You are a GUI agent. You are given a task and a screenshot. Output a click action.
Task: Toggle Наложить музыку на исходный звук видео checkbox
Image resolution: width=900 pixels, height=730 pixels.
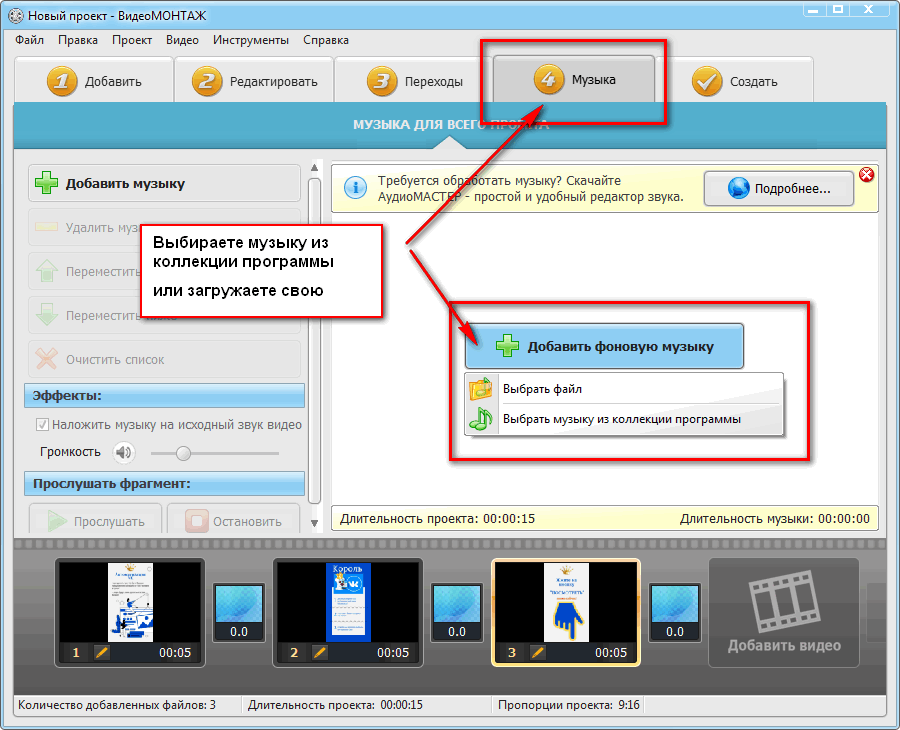pos(42,425)
